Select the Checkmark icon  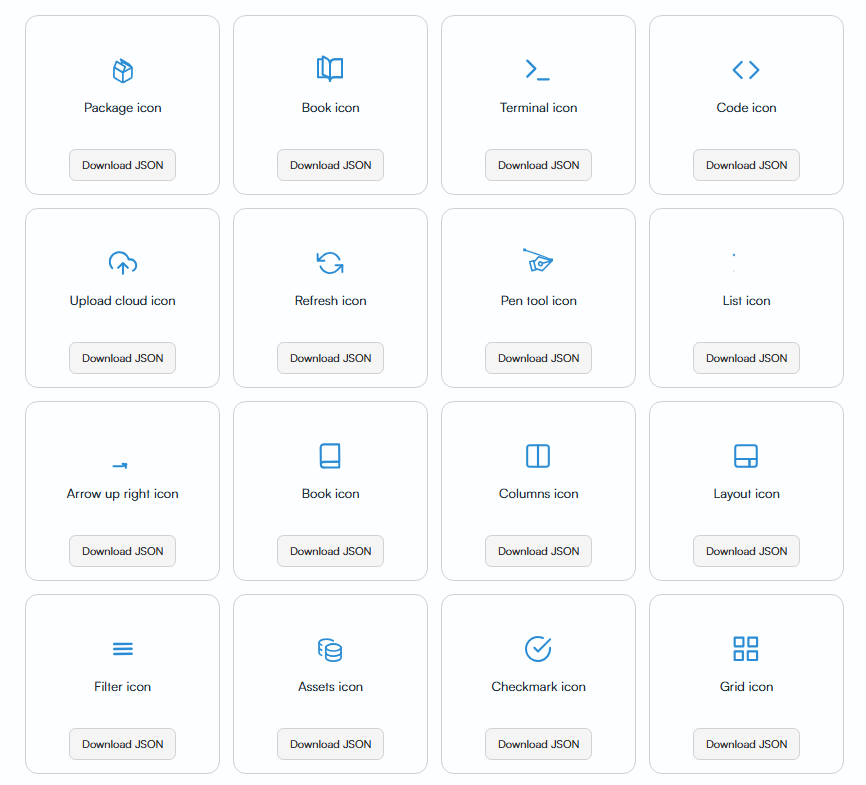point(538,649)
